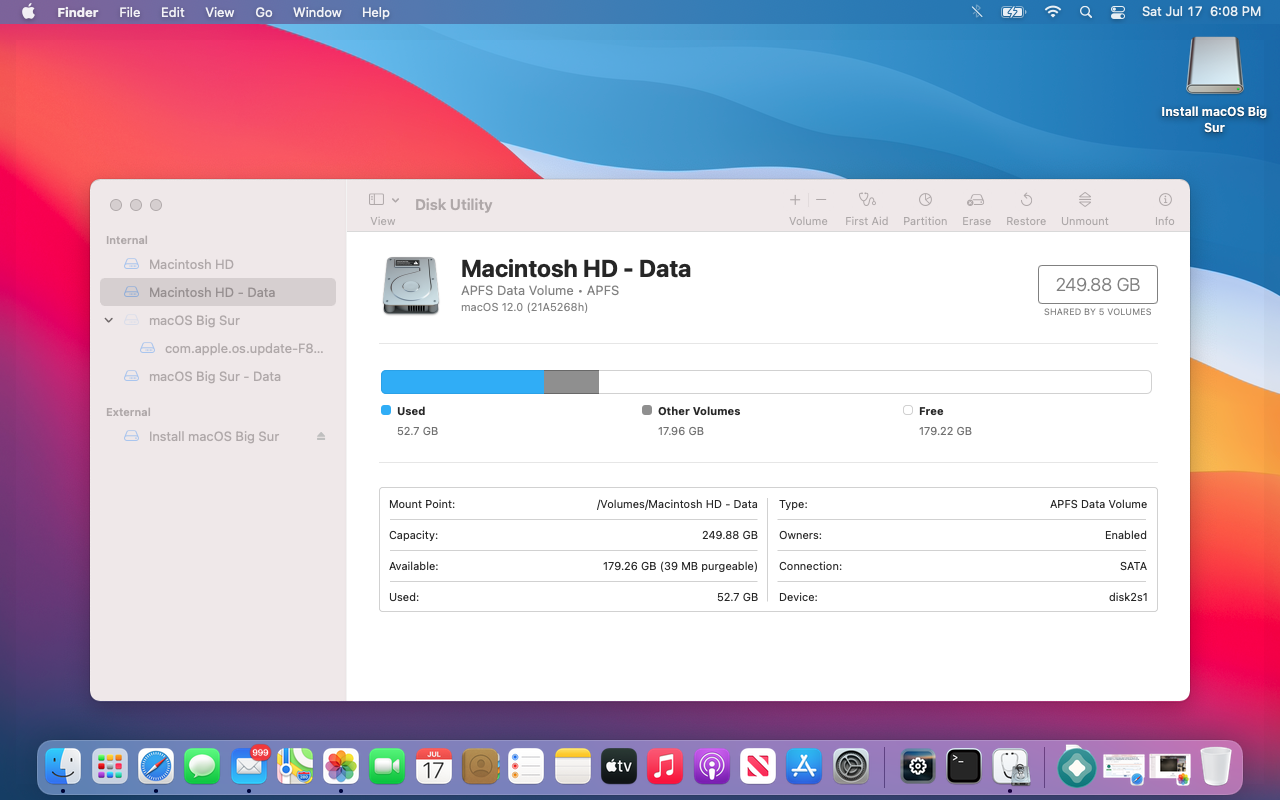Eject the Install macOS Big Sur disk
Screen dimensions: 1280x800
(321, 436)
